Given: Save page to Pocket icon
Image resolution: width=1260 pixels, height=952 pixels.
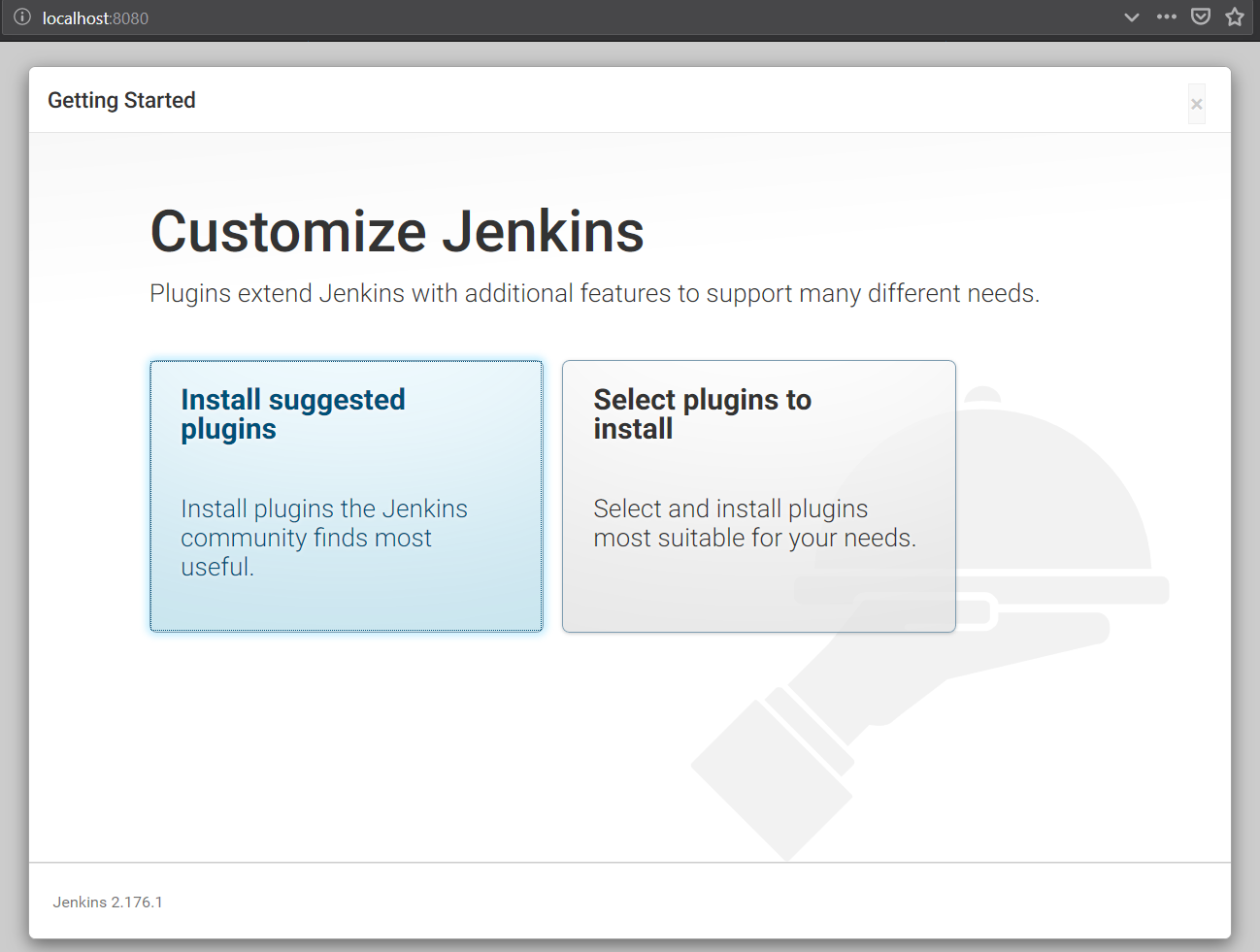Looking at the screenshot, I should click(1201, 16).
